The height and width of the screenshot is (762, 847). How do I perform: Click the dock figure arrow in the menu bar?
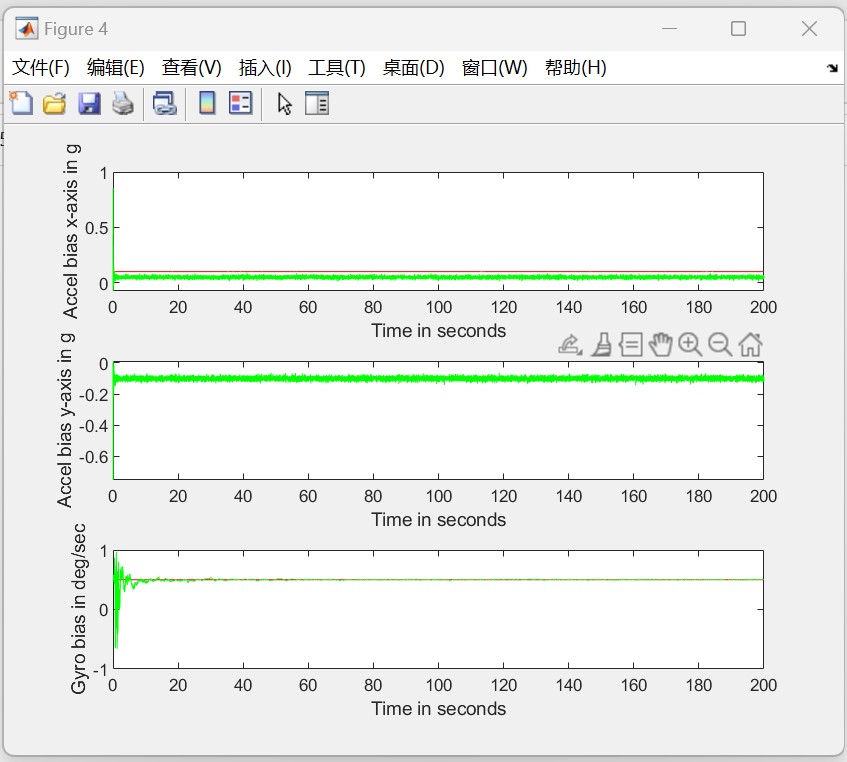(832, 68)
